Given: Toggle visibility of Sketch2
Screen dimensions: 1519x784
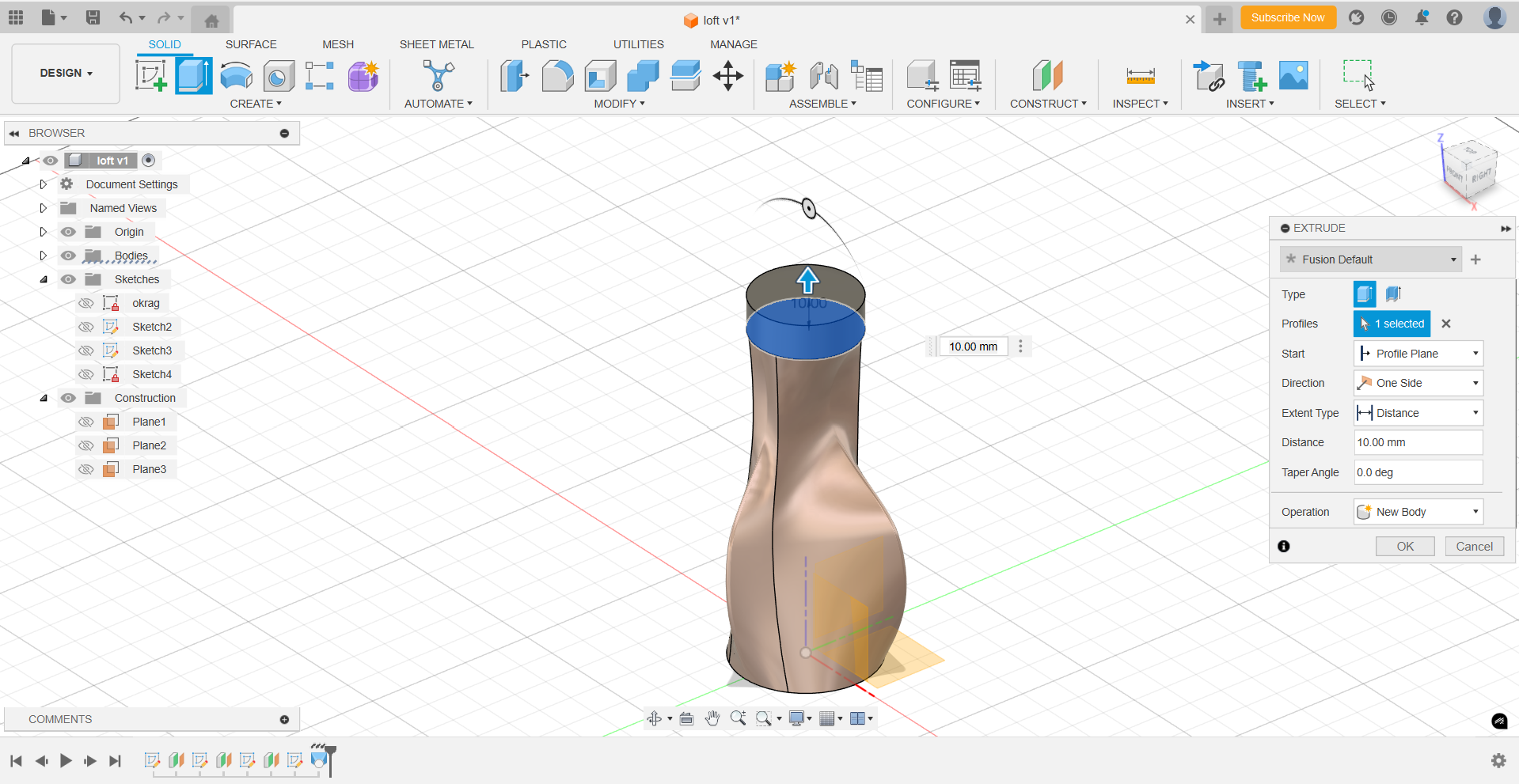Looking at the screenshot, I should [86, 327].
